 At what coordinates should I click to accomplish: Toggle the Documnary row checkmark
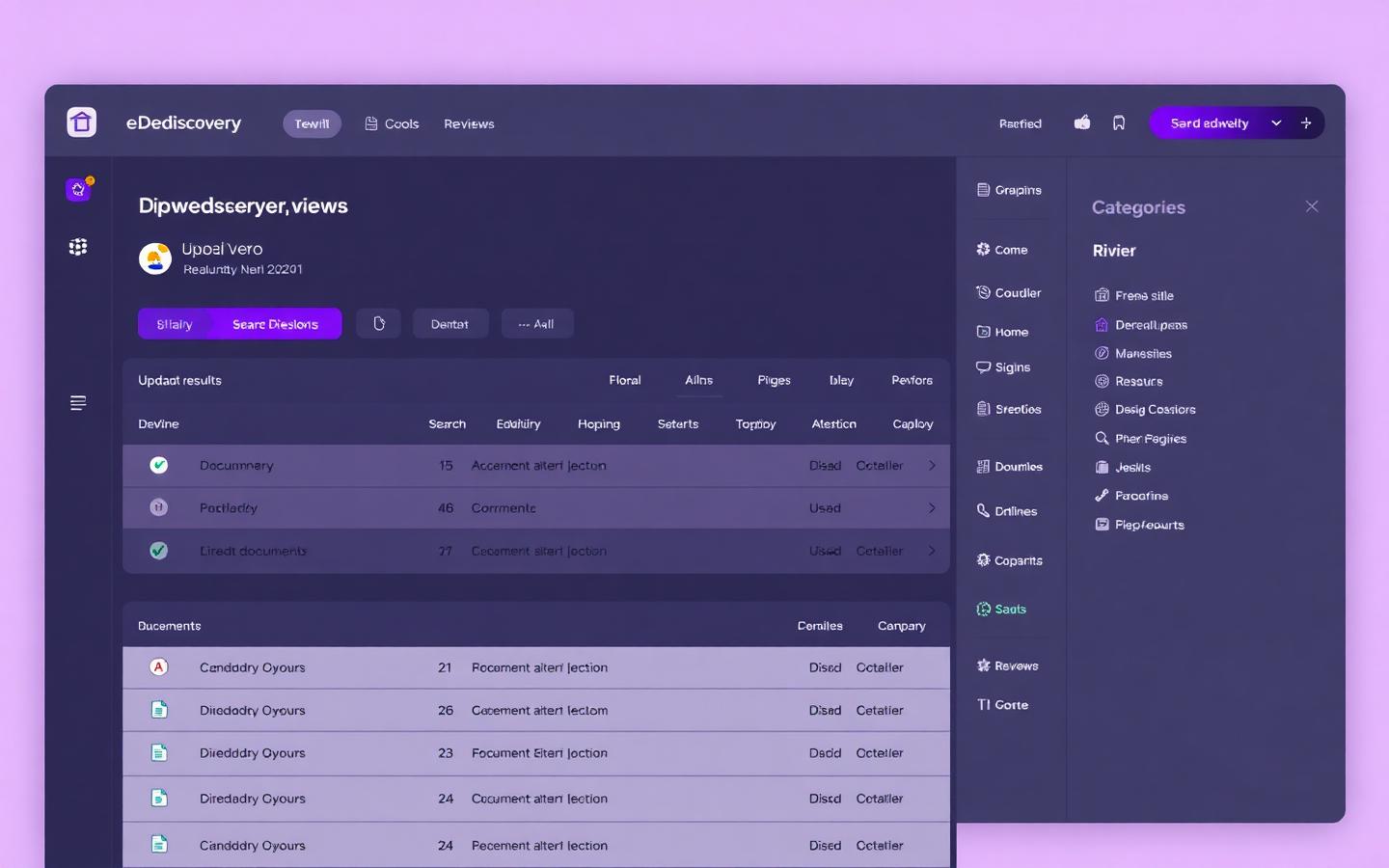coord(159,465)
